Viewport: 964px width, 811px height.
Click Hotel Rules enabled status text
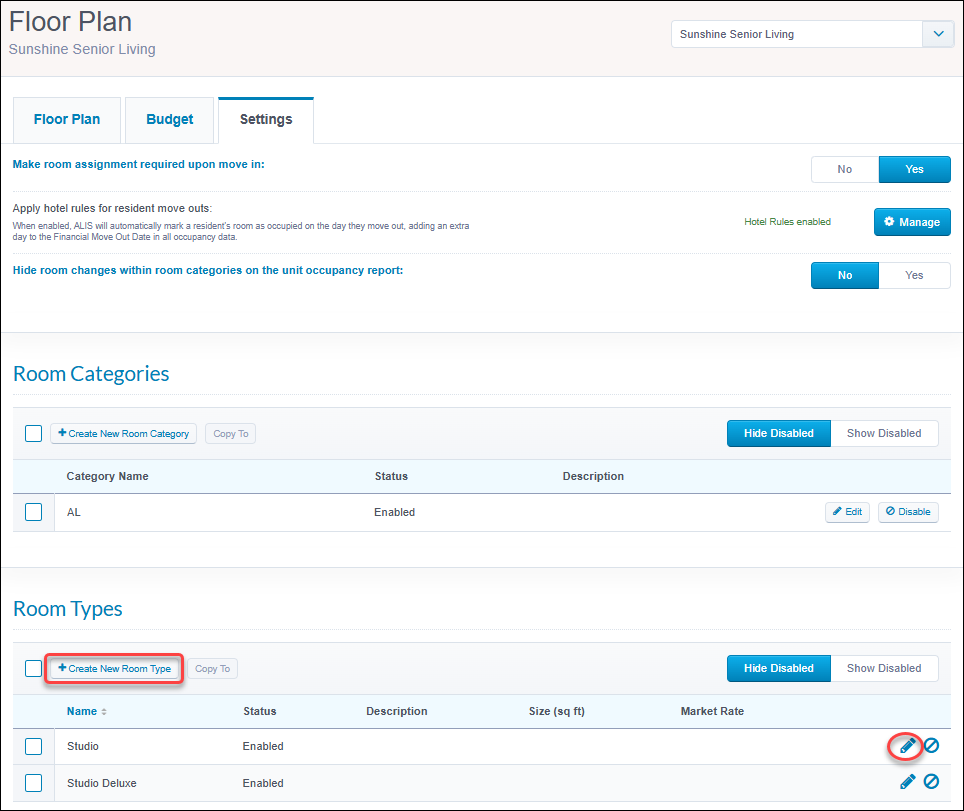[787, 222]
